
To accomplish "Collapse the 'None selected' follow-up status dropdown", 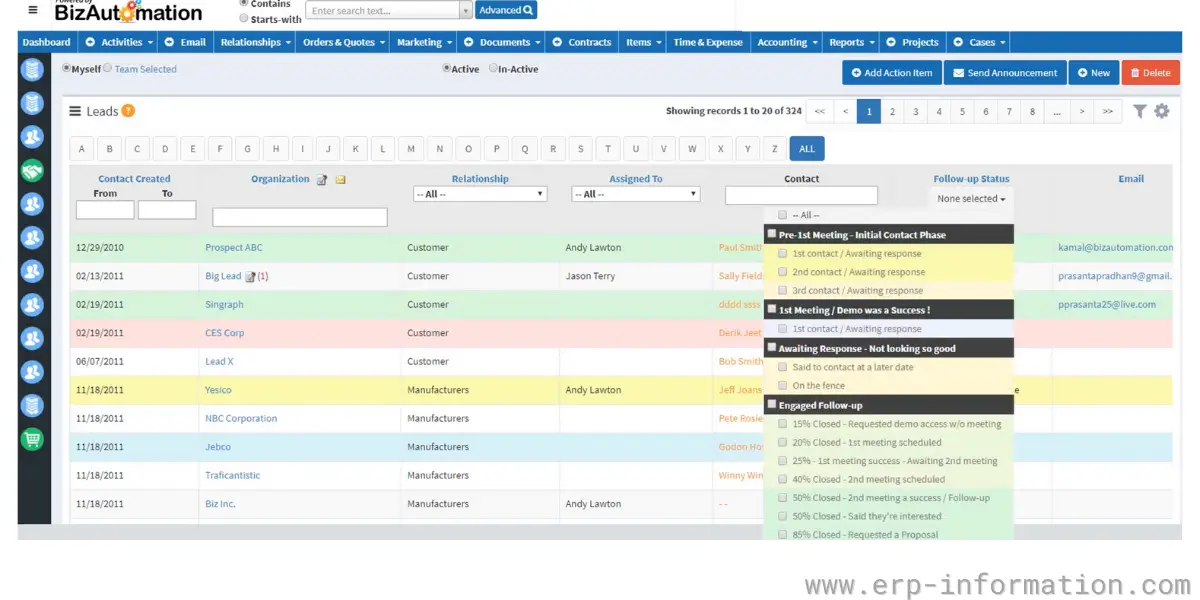I will pos(971,199).
